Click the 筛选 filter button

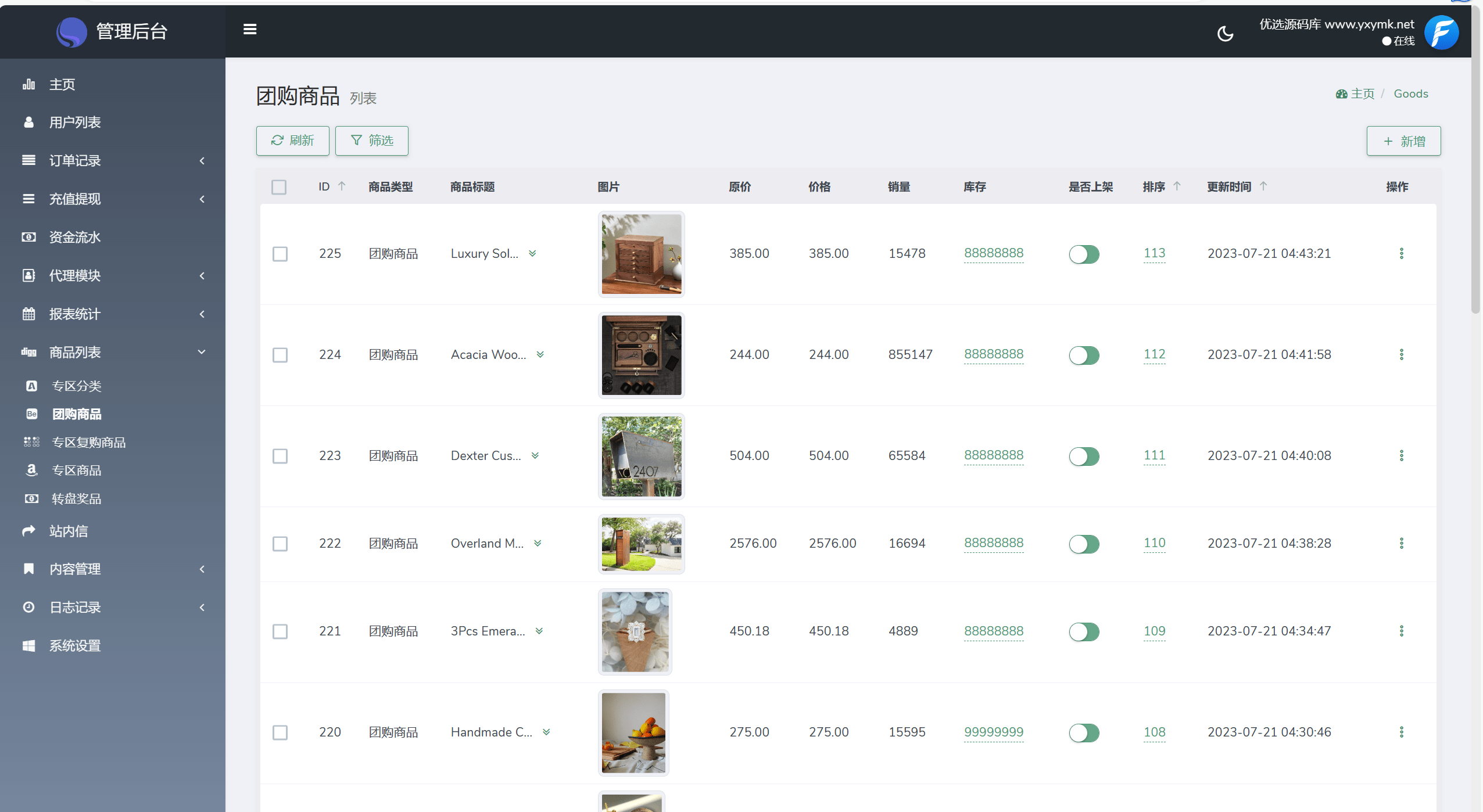pyautogui.click(x=372, y=141)
